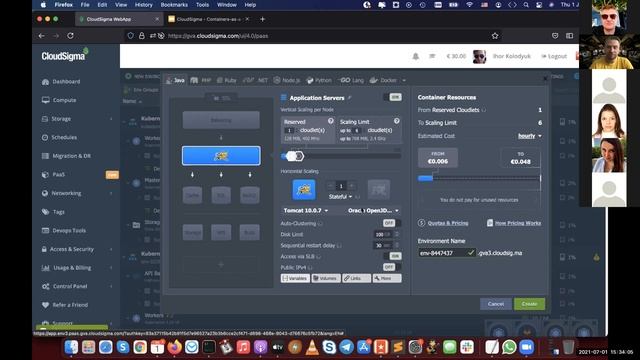Toggle the SSL button in topology panel
This screenshot has height=360, width=640.
click(221, 98)
